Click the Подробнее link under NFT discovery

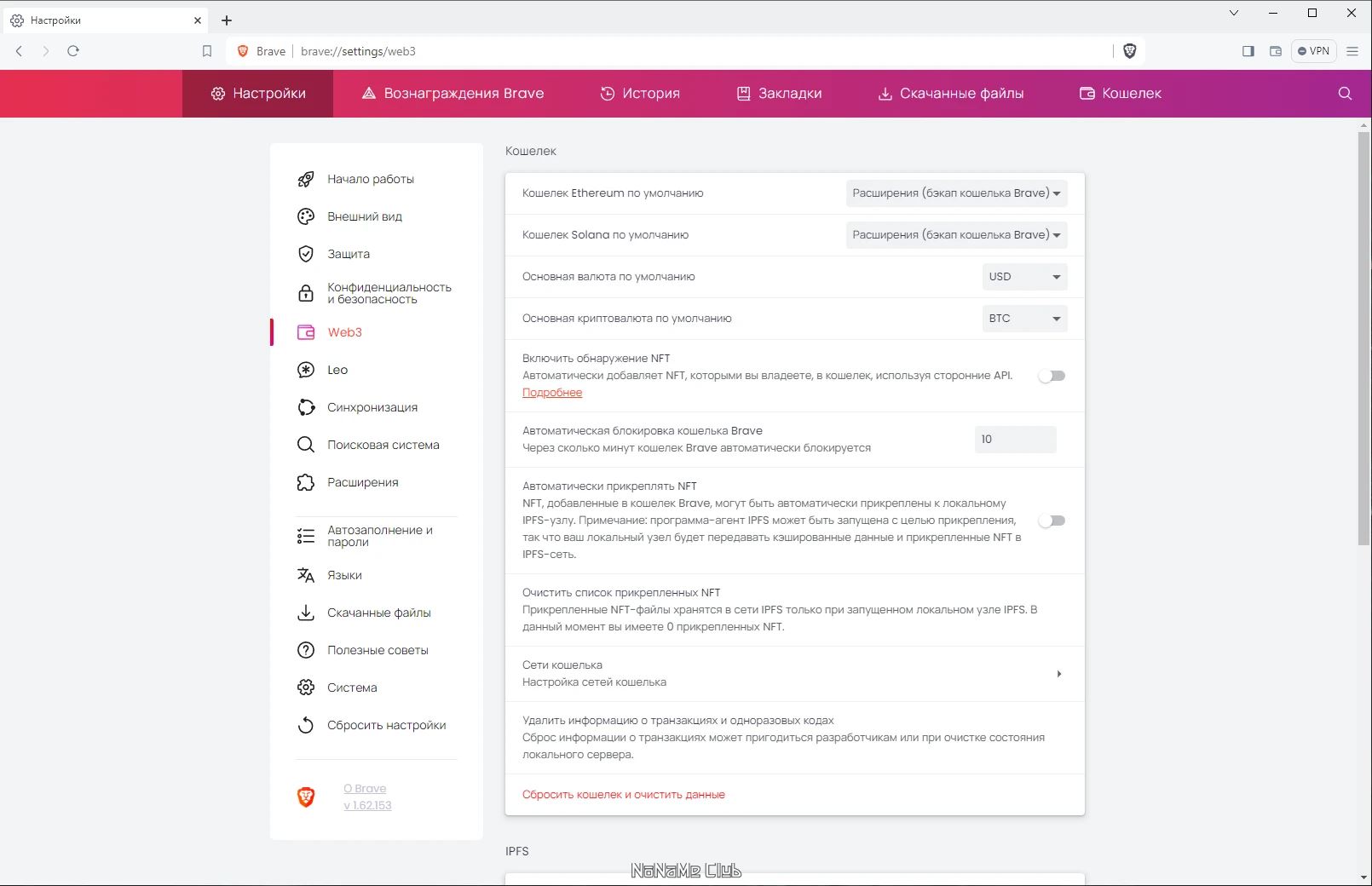tap(552, 392)
